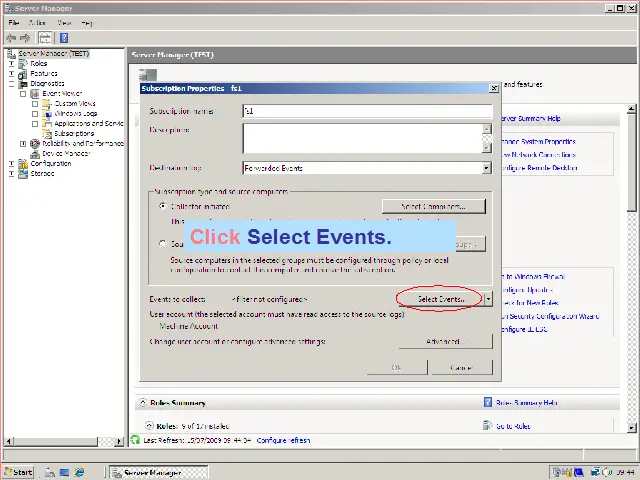Click the Configuration tree icon

pyautogui.click(x=23, y=164)
